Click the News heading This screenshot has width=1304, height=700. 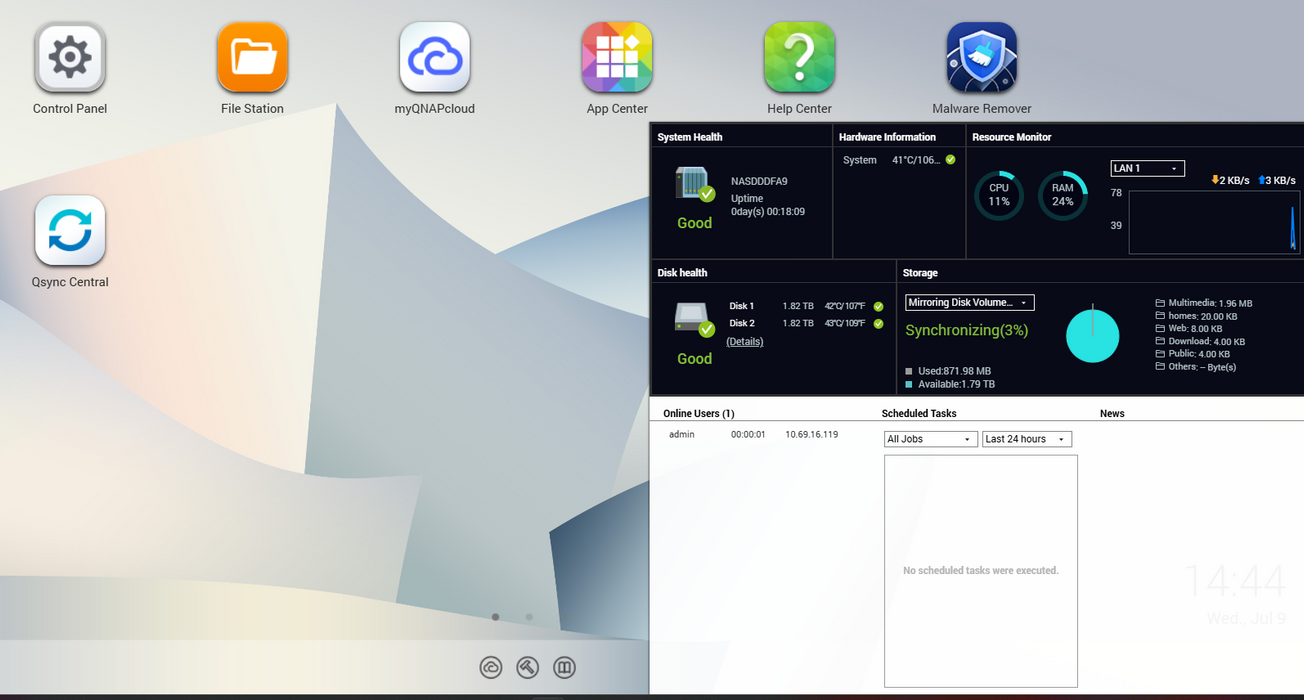tap(1112, 413)
